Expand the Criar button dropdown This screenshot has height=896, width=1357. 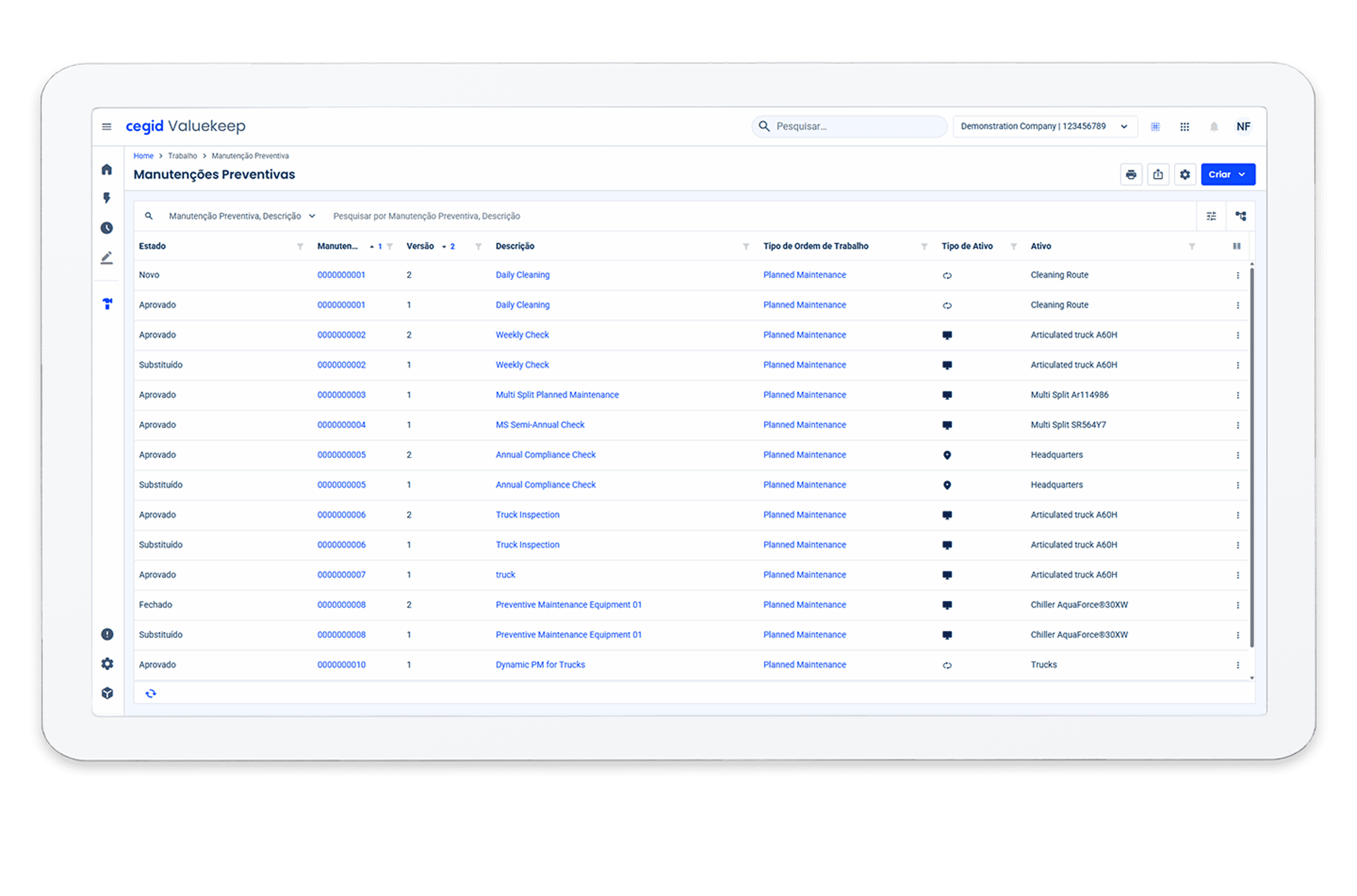click(1242, 174)
